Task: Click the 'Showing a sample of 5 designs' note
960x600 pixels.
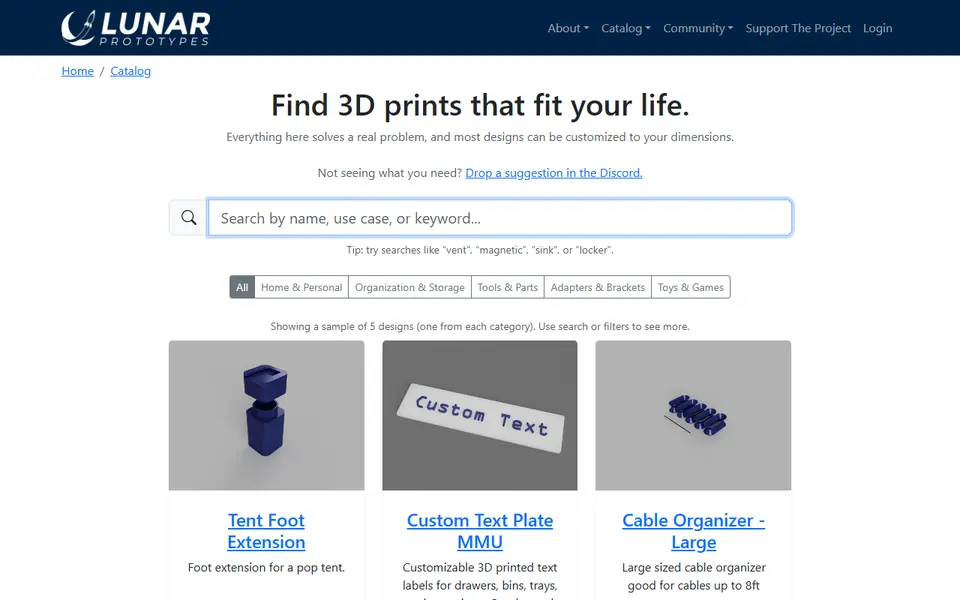Action: click(480, 326)
